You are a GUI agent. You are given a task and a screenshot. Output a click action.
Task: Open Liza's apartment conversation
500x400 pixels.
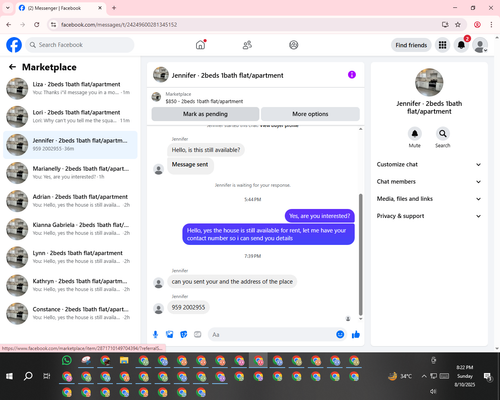pos(70,88)
